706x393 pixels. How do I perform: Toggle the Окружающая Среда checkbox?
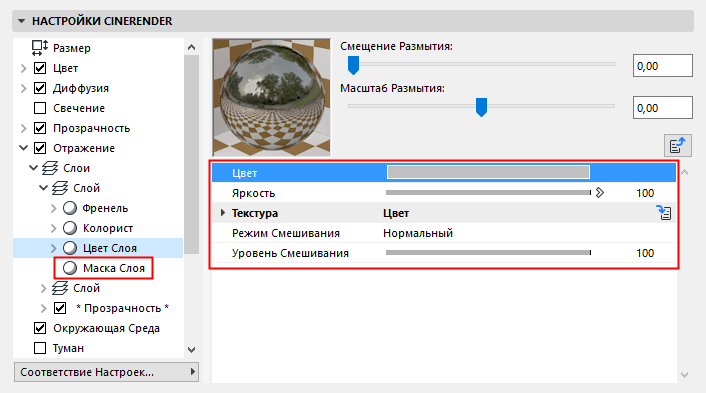pyautogui.click(x=40, y=328)
